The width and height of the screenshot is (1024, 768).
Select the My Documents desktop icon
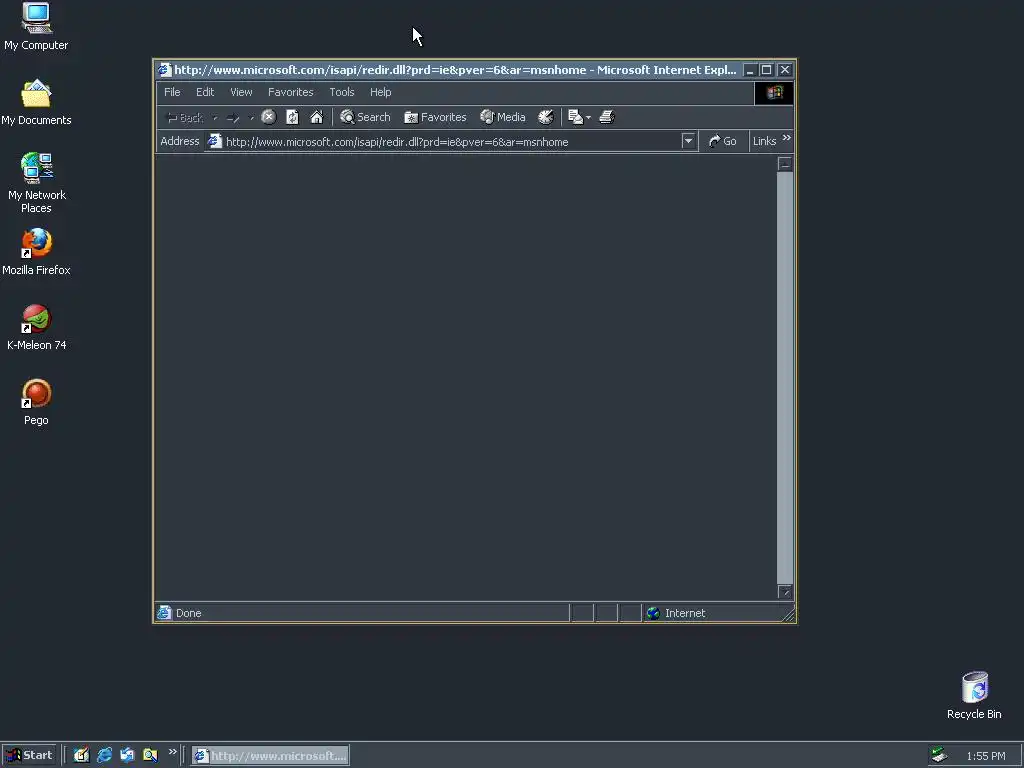click(36, 102)
